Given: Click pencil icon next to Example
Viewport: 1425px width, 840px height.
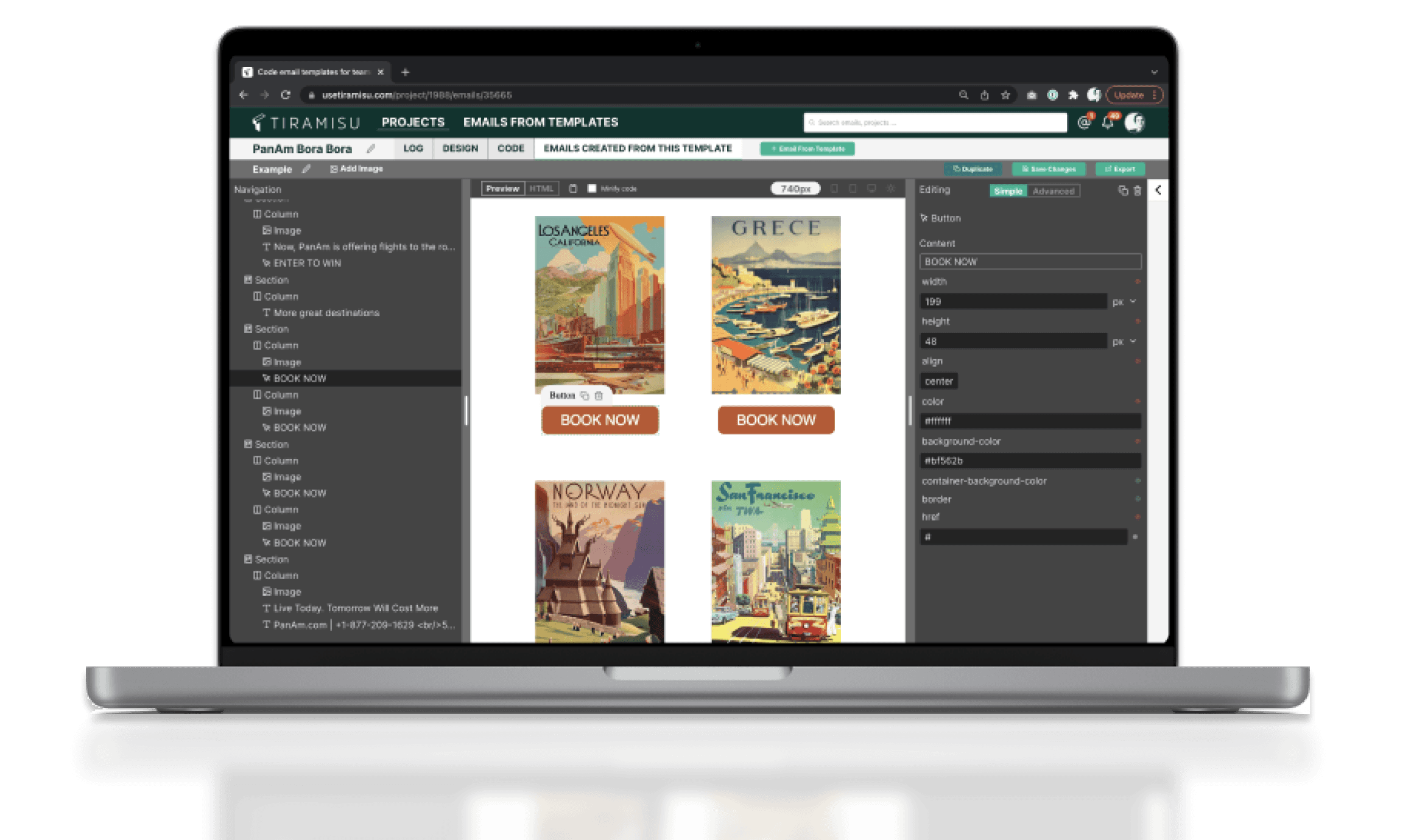Looking at the screenshot, I should [x=306, y=169].
